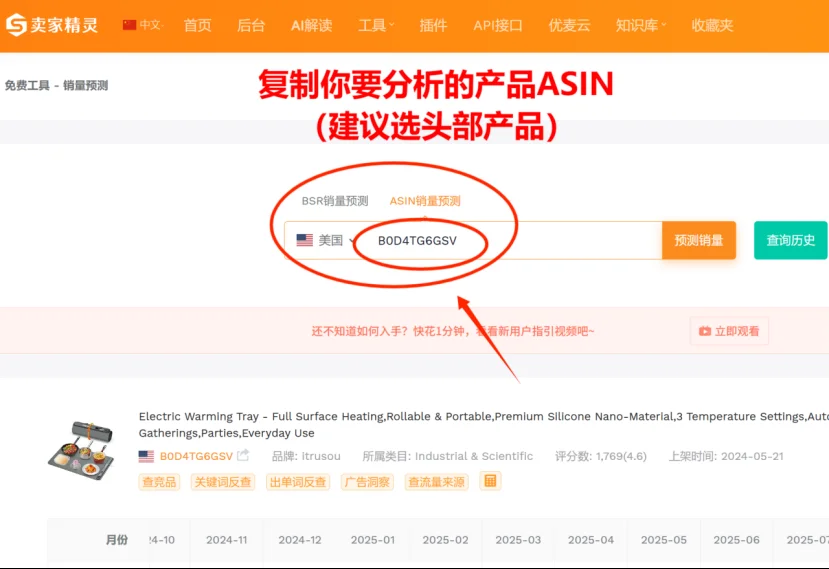
Task: Click the 2024-12 month column header
Action: pos(300,540)
